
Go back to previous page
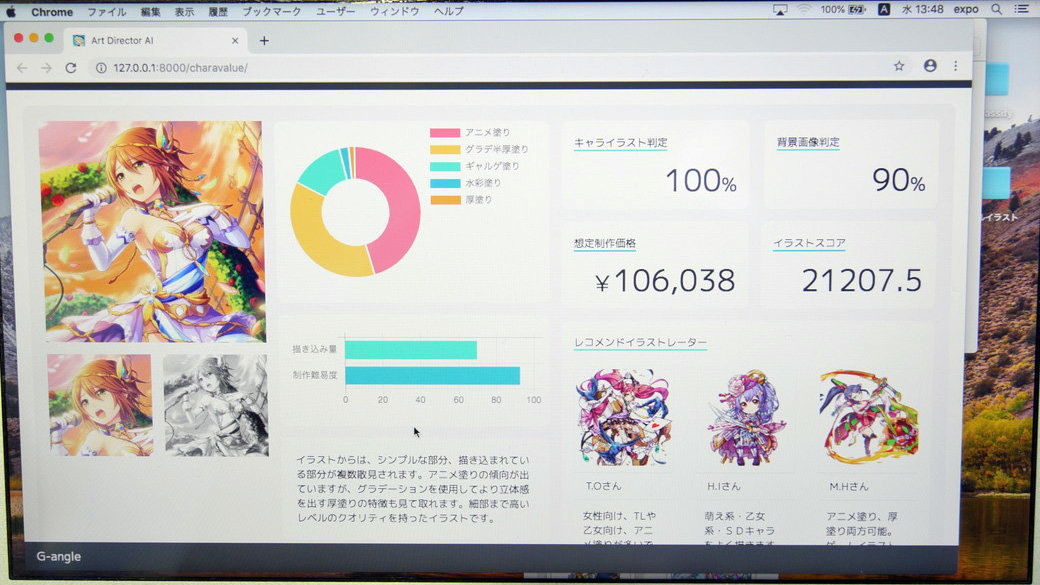22,68
